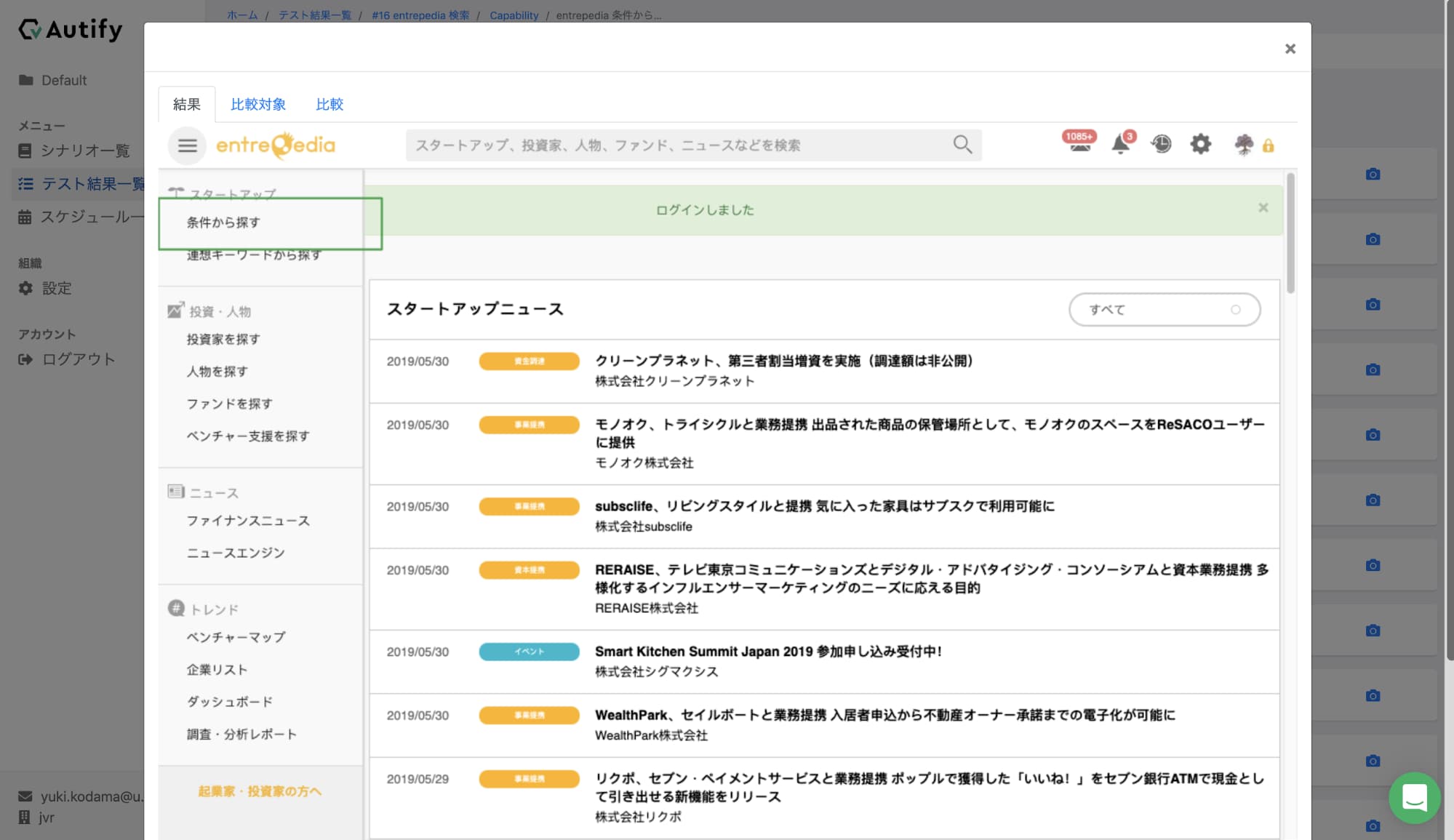This screenshot has height=840, width=1454.
Task: Switch to the 比較 tab
Action: coord(329,104)
